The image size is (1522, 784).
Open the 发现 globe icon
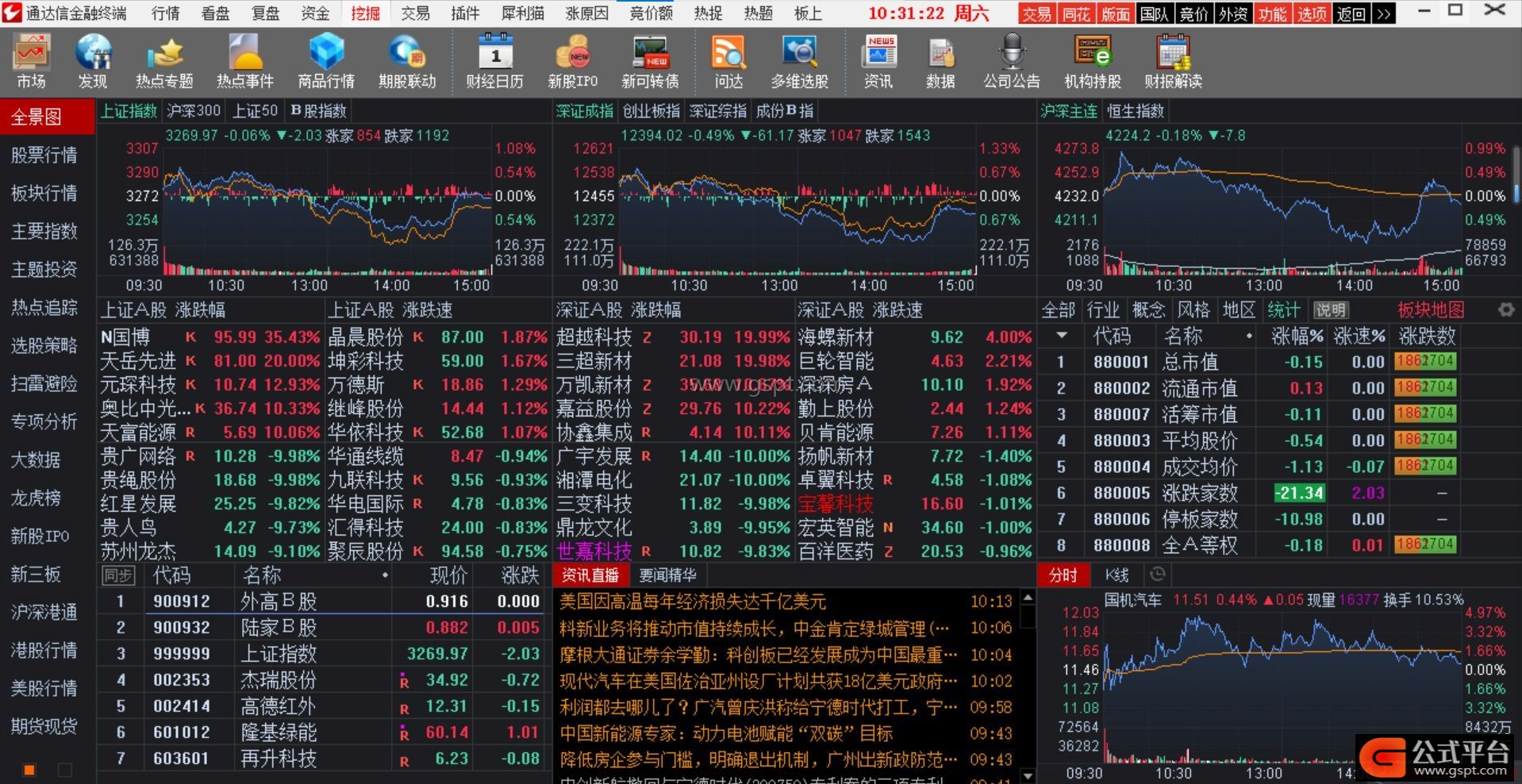(93, 61)
